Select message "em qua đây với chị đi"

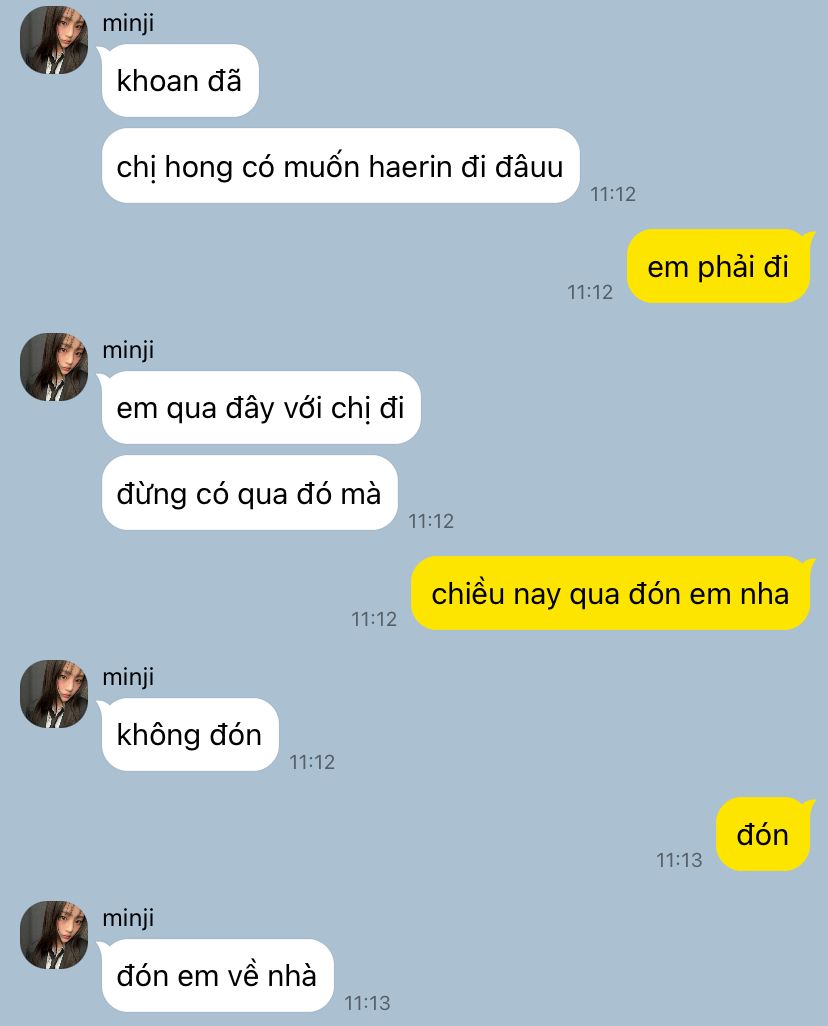point(261,407)
